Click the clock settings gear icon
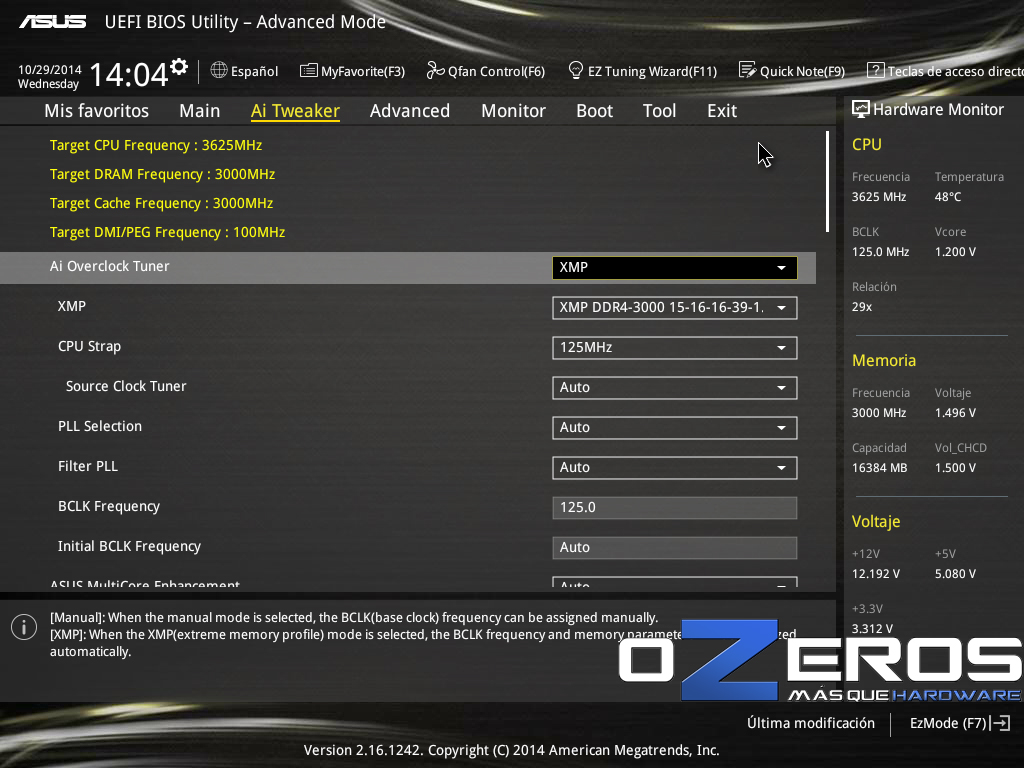The image size is (1024, 768). click(179, 67)
